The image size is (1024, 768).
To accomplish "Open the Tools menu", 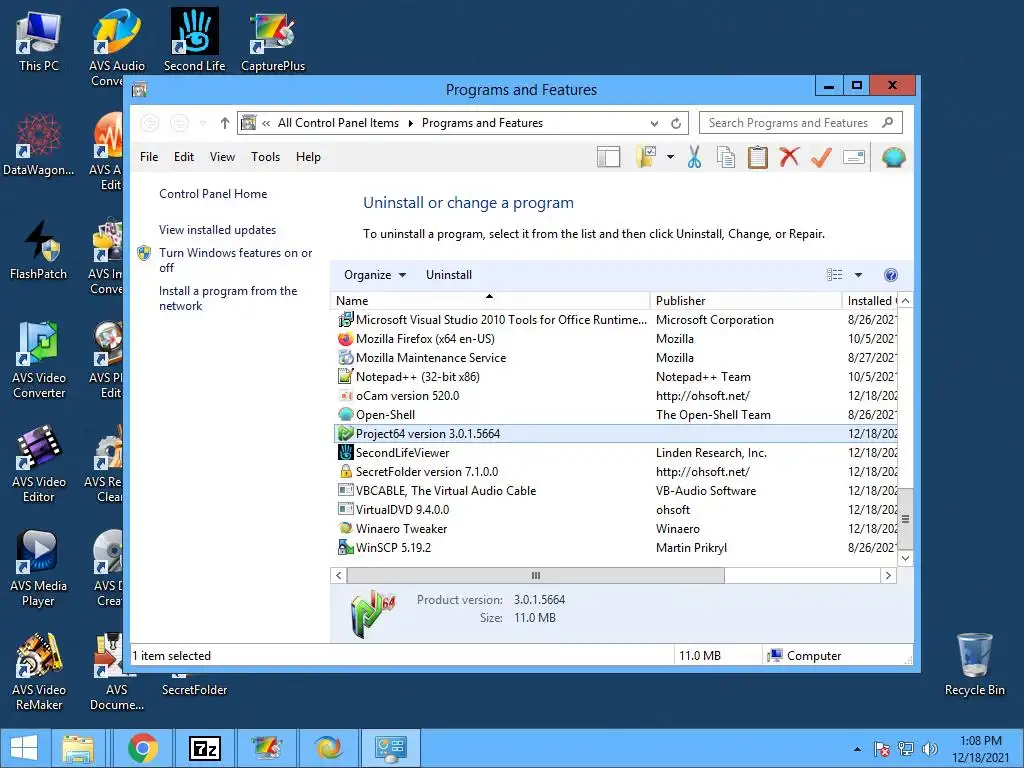I will click(265, 157).
